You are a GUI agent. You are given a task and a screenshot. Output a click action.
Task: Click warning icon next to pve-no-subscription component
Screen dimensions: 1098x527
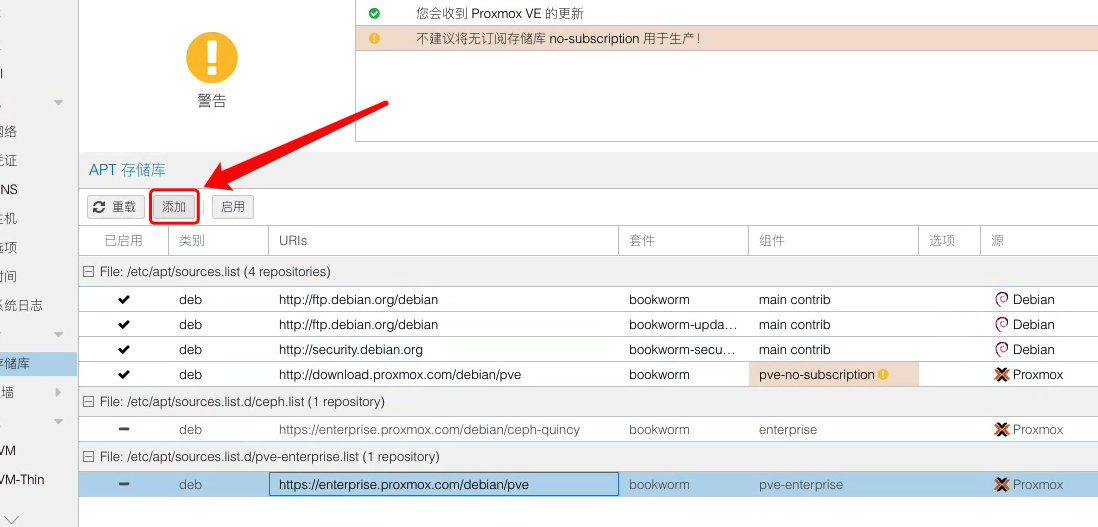tap(883, 374)
